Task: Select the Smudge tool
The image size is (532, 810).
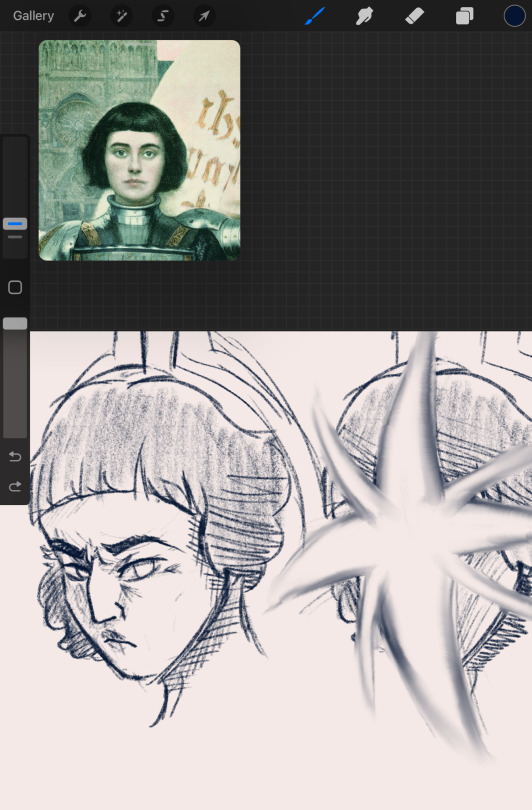Action: tap(364, 16)
